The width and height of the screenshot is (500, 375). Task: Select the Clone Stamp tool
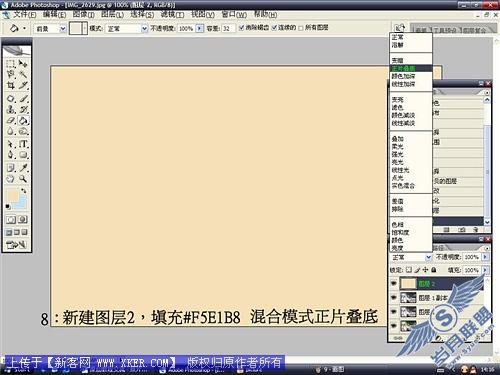[x=11, y=109]
